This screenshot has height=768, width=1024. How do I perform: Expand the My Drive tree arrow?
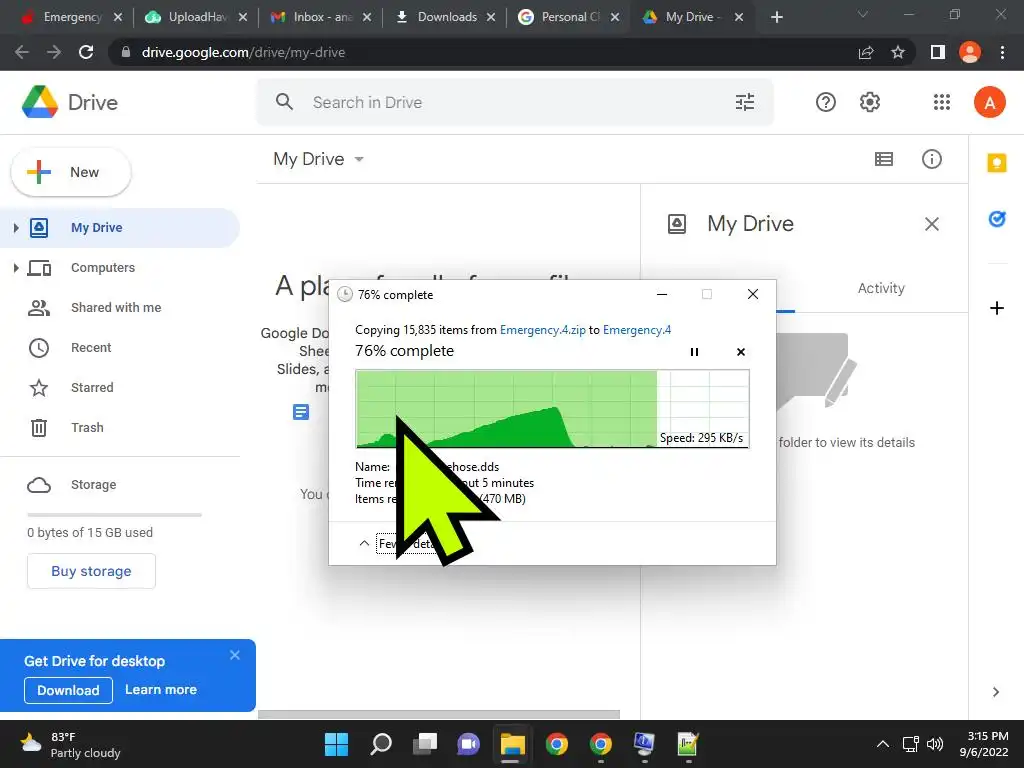tap(16, 227)
